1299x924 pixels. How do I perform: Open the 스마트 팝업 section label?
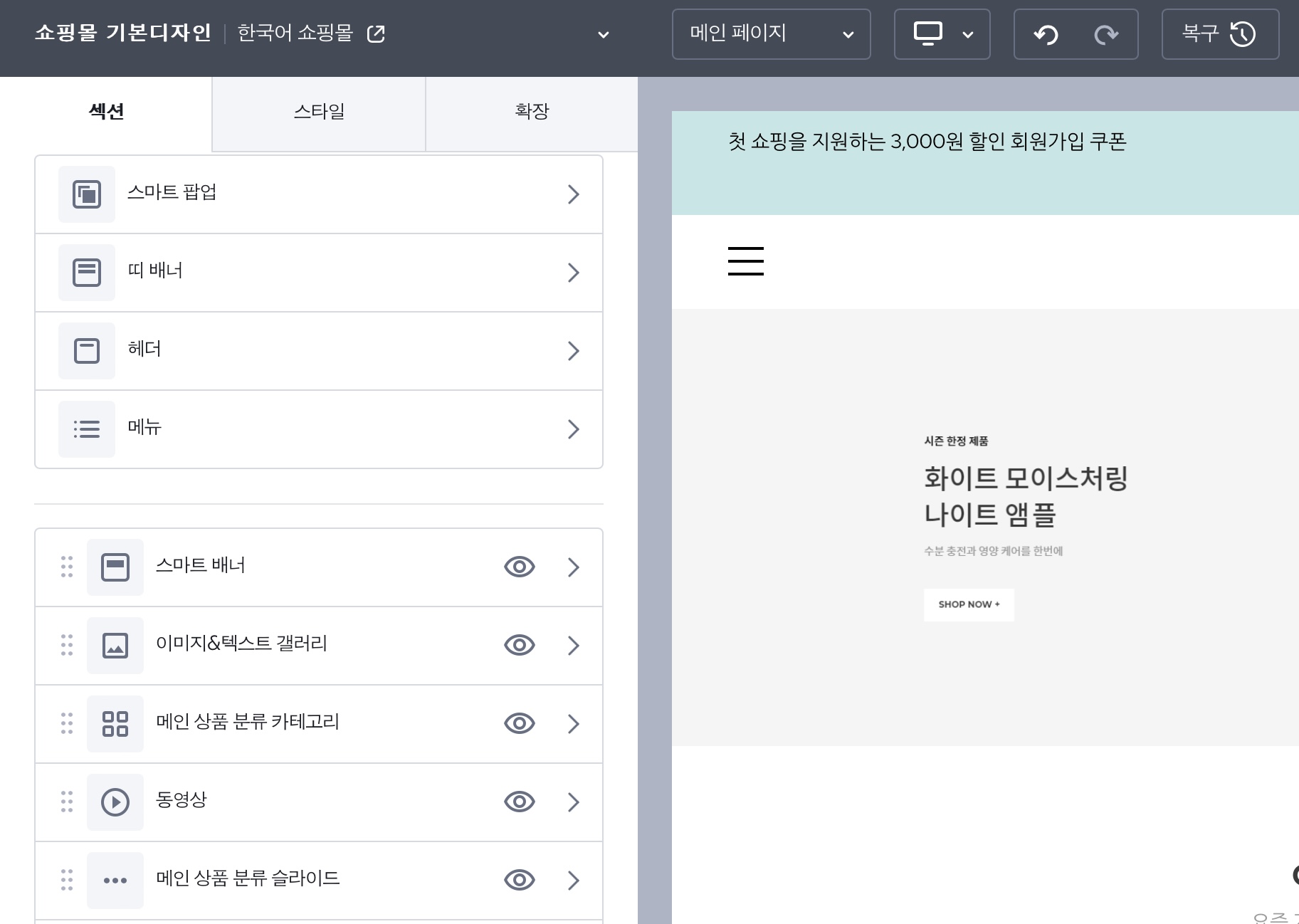point(172,192)
